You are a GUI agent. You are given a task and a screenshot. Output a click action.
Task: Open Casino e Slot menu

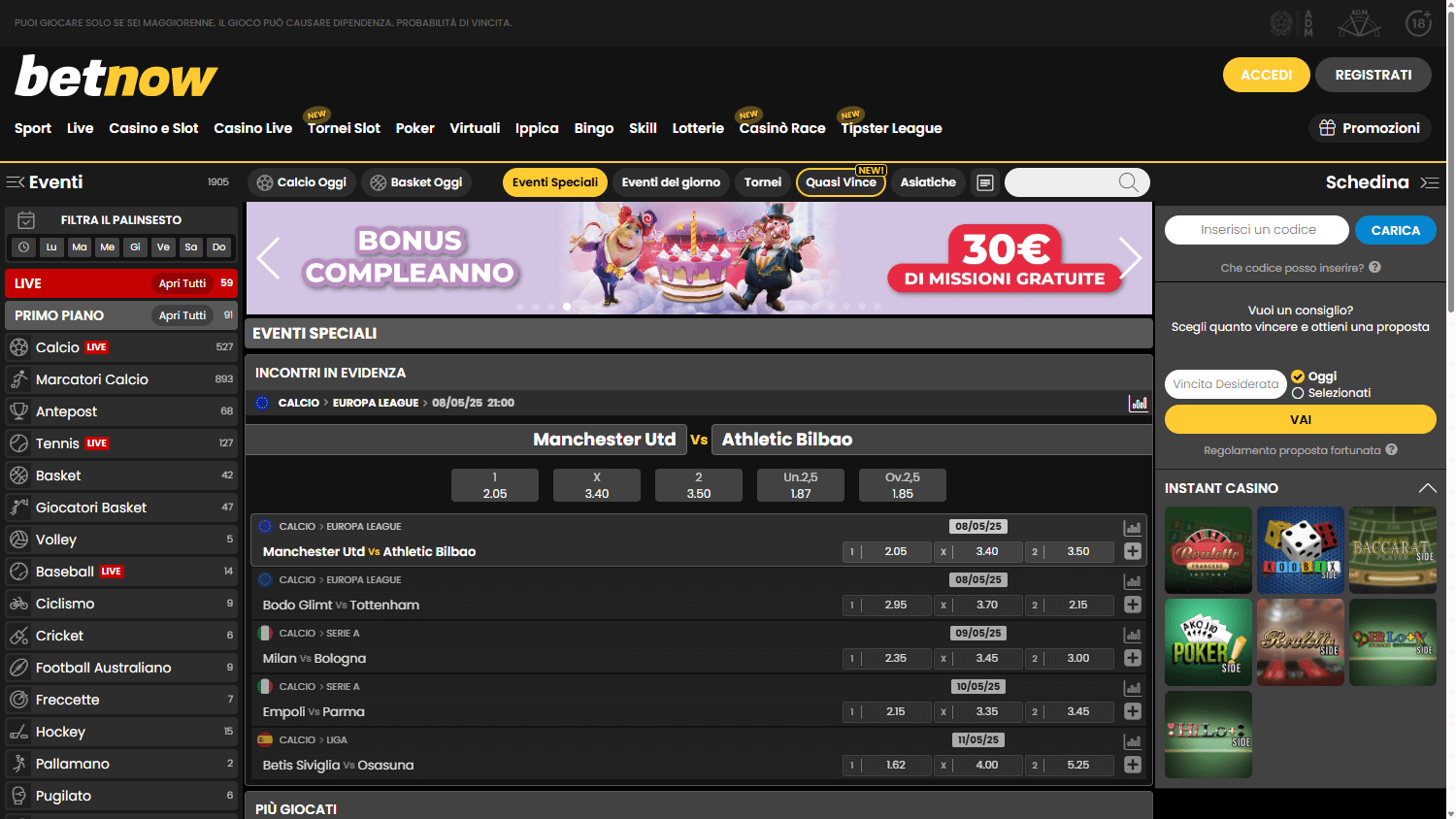click(x=153, y=128)
